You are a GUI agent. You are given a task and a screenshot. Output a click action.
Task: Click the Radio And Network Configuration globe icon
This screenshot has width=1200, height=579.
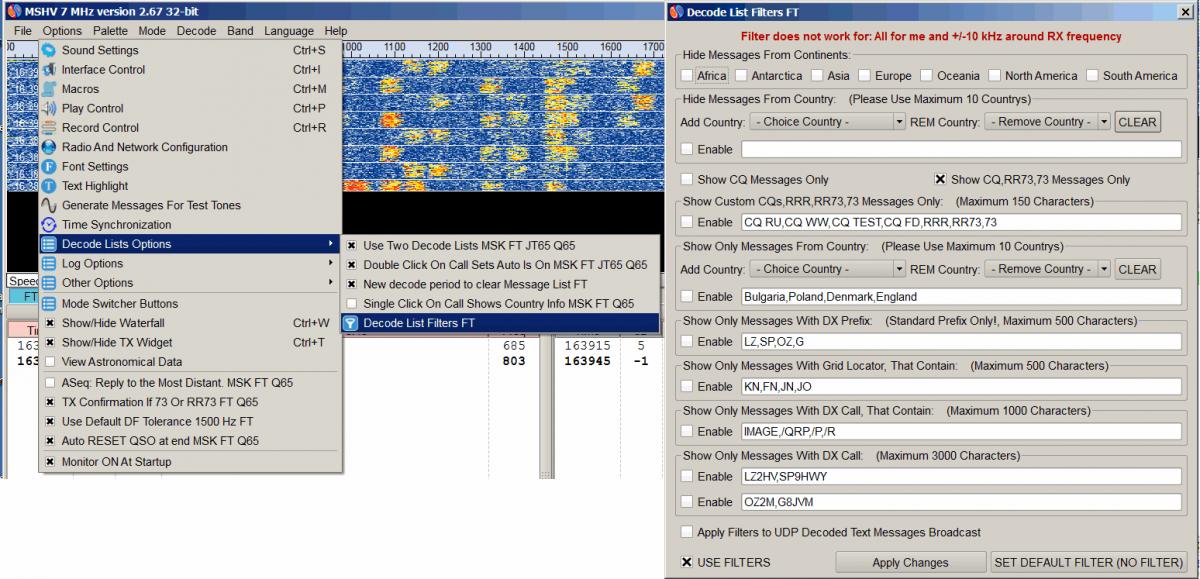click(x=48, y=147)
